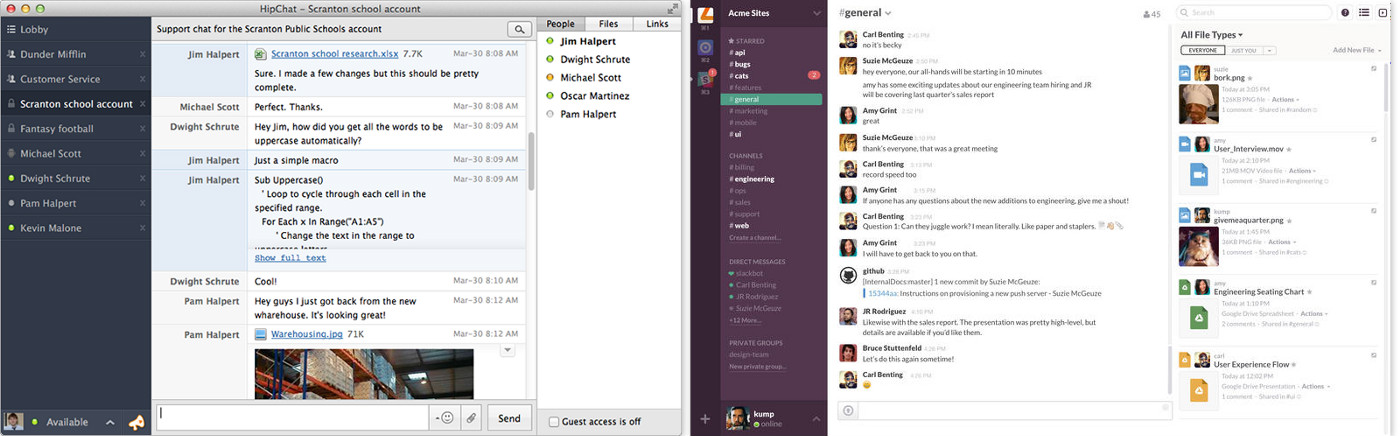
Task: Select the EVERYONE filter toggle
Action: [x=1202, y=50]
